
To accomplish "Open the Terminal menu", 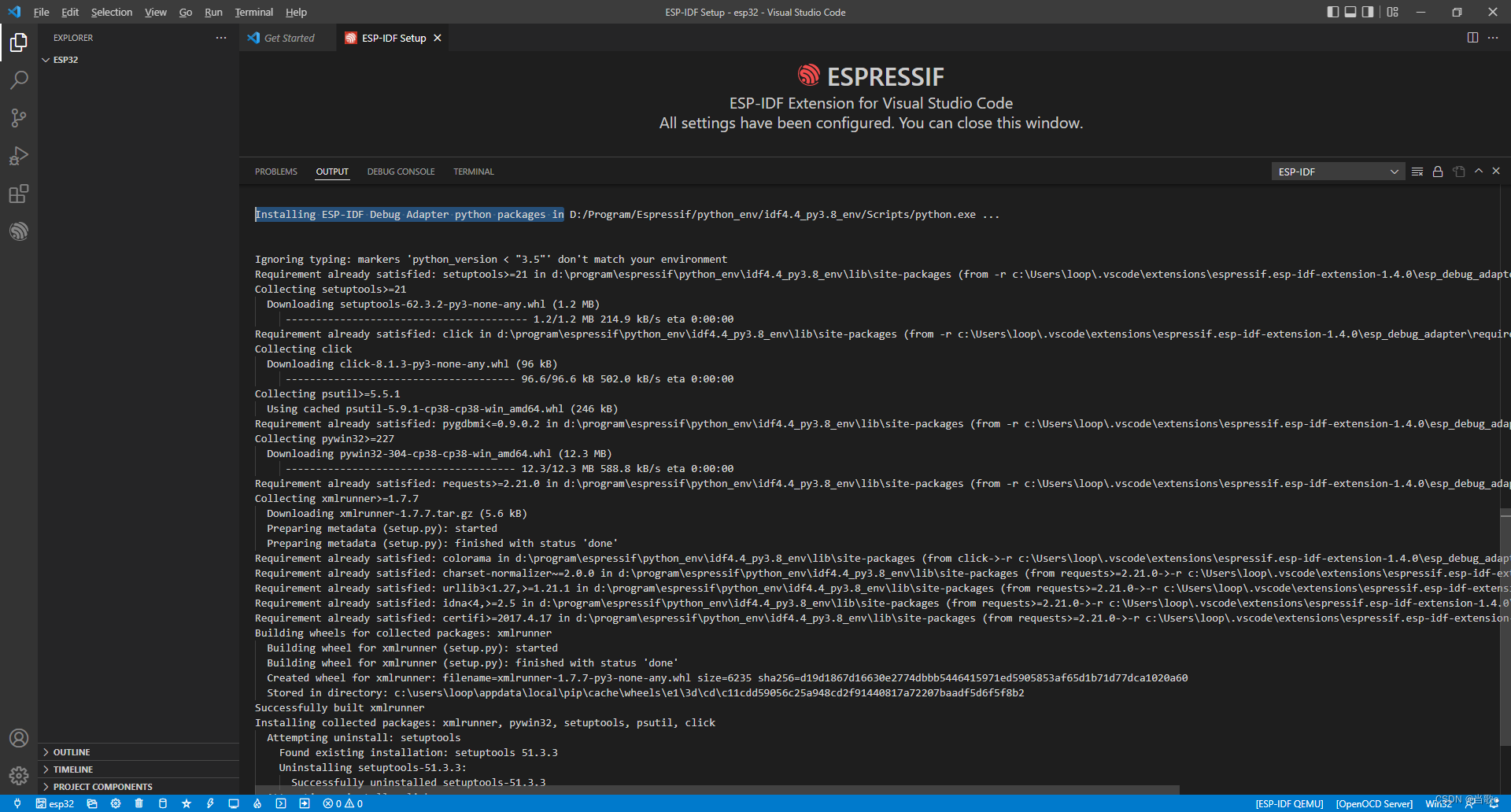I will tap(254, 12).
